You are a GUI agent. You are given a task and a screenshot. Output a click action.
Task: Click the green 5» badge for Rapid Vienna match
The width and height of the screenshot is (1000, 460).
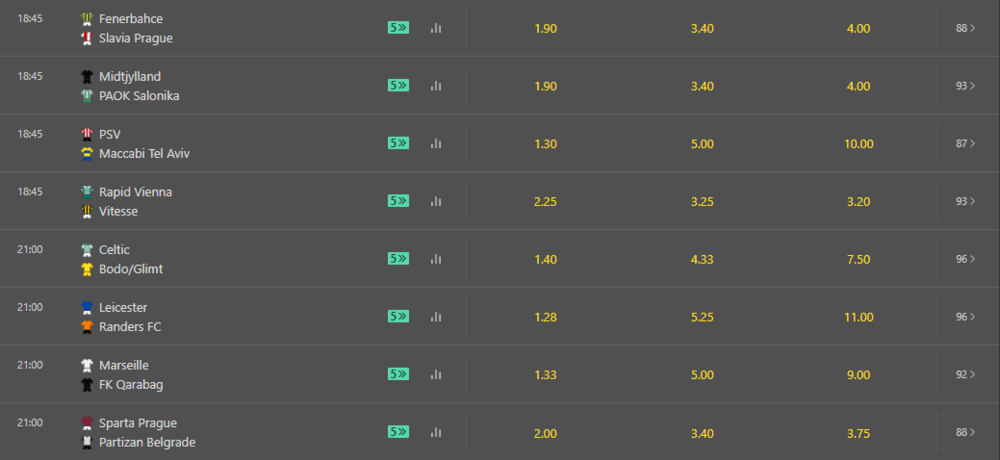click(x=399, y=201)
